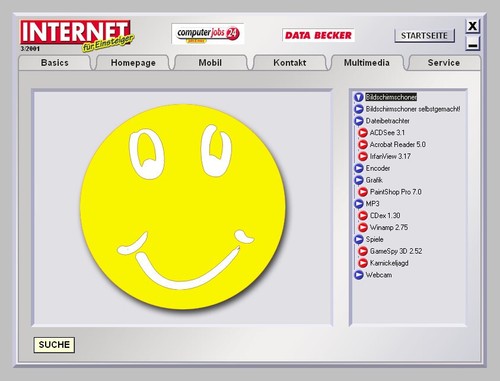Collapse the Dateibetrachter category arrow
Viewport: 500px width, 381px height.
pyautogui.click(x=359, y=121)
